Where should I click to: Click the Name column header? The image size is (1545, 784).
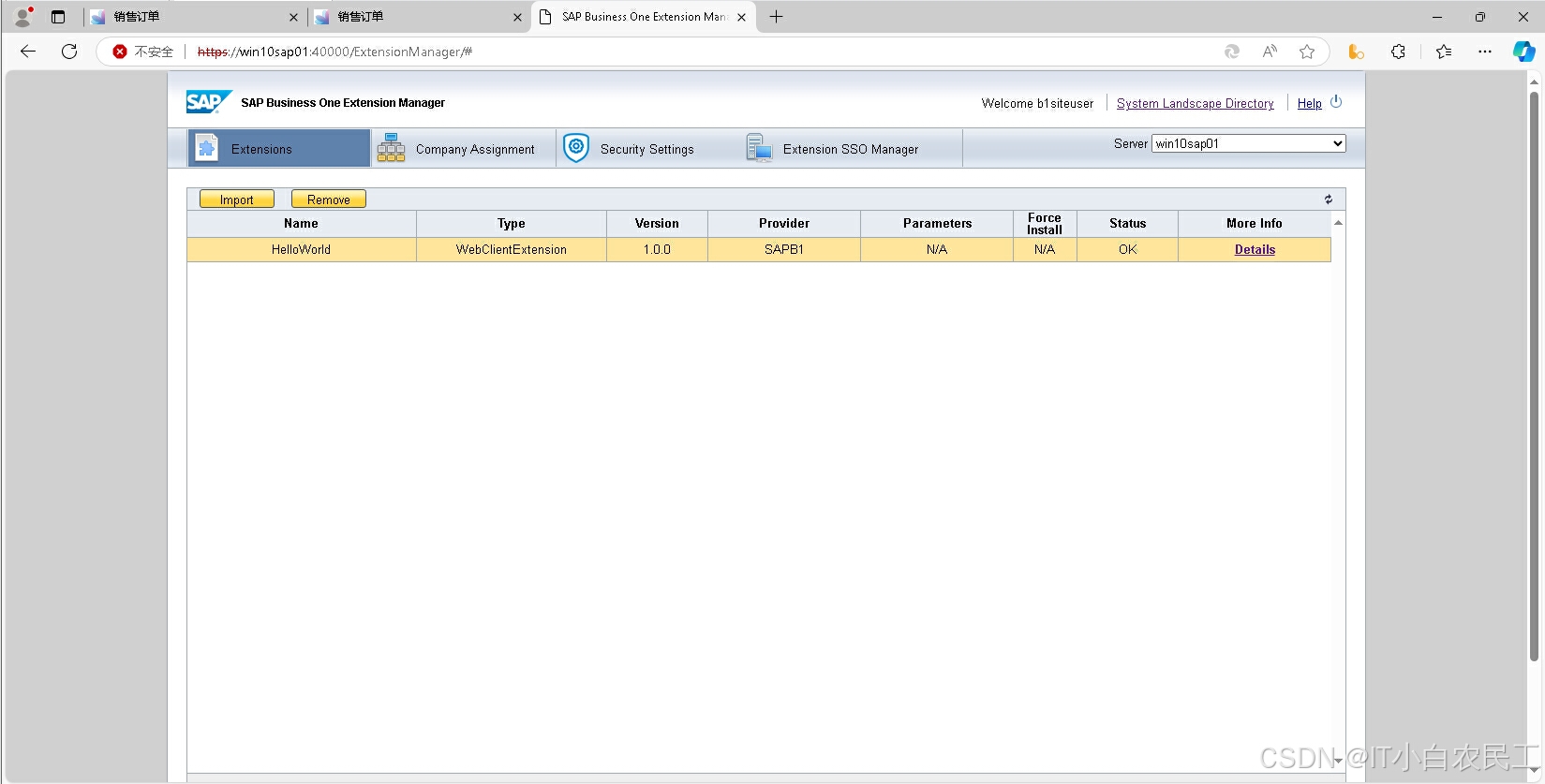[x=301, y=223]
